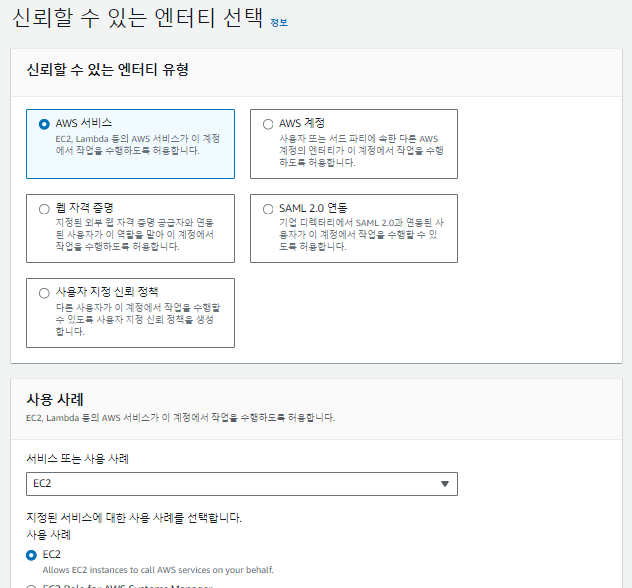The height and width of the screenshot is (588, 632).
Task: Click the 사용자 지정 신뢰 정책 card description
Action: click(x=138, y=319)
